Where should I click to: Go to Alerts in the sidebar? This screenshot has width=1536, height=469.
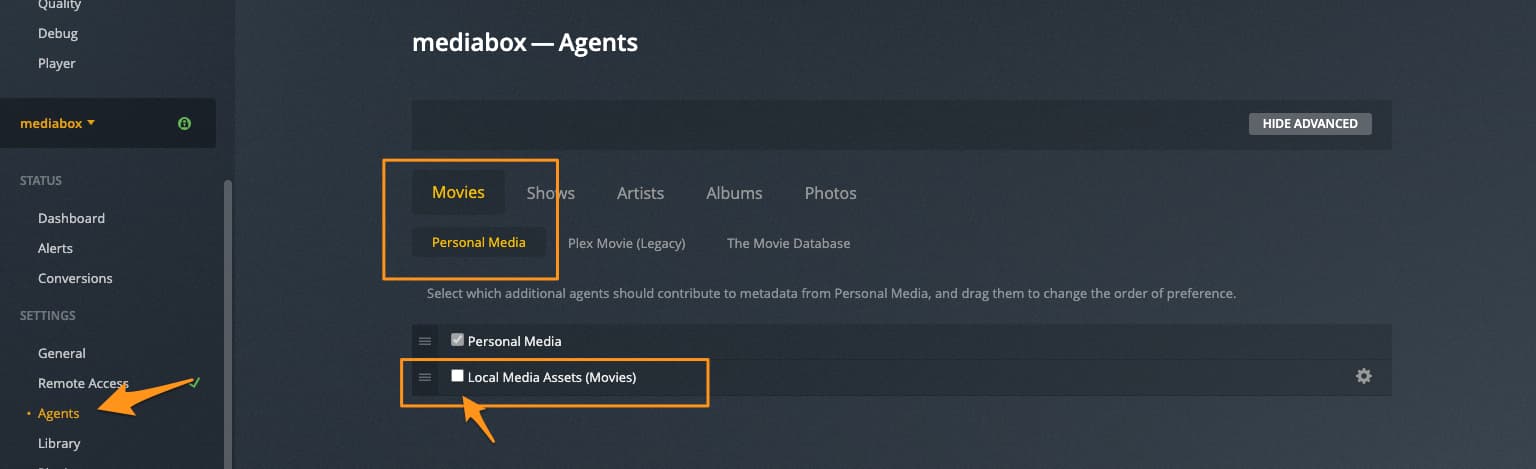pyautogui.click(x=55, y=248)
